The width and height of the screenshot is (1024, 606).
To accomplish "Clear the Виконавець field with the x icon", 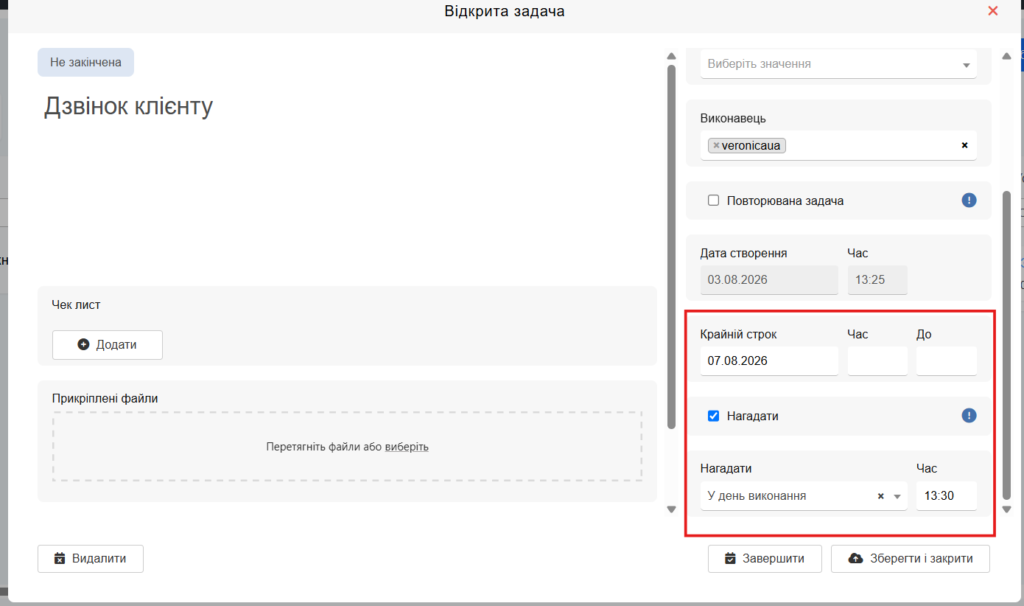I will [x=965, y=145].
